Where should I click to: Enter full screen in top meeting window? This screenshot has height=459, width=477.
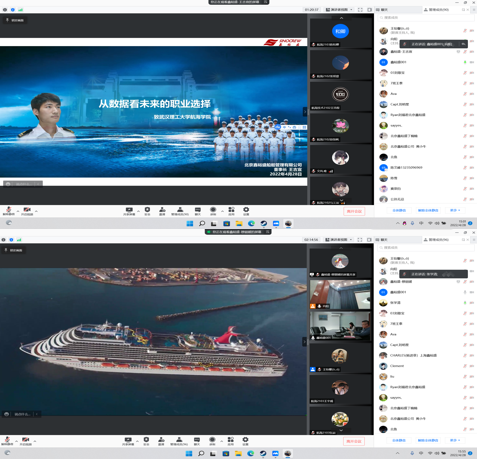(360, 10)
